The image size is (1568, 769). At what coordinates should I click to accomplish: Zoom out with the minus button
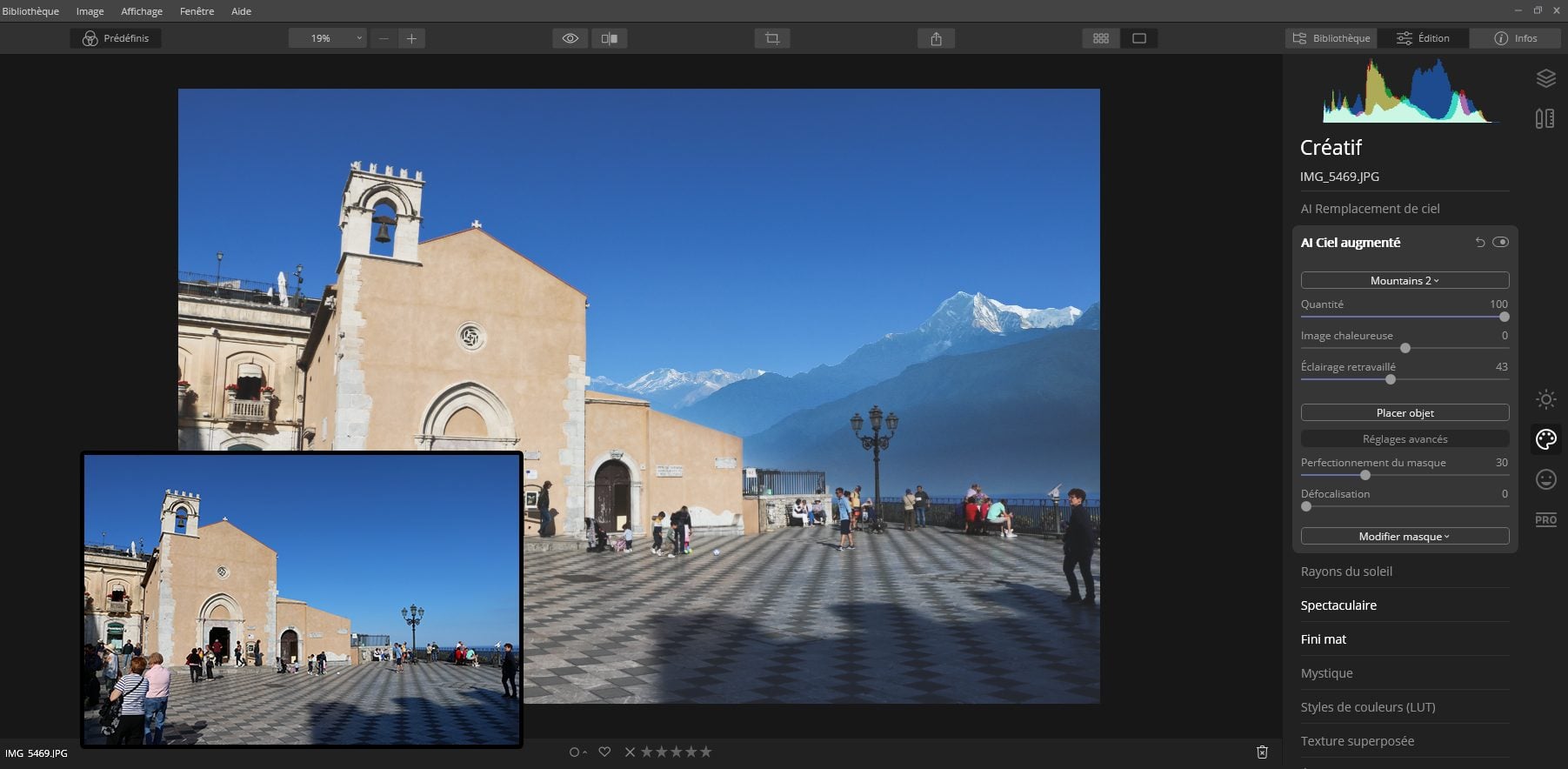(x=384, y=38)
